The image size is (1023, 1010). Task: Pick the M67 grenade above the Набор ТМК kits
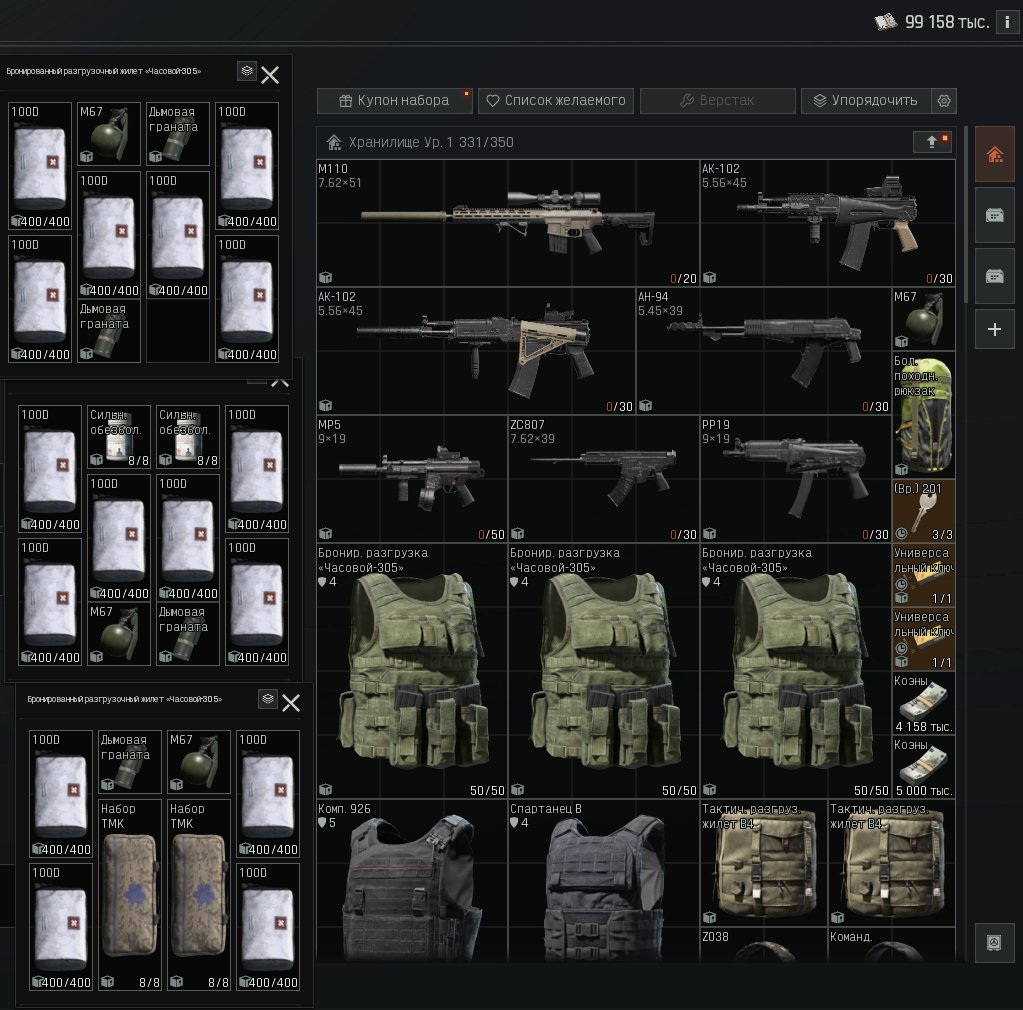click(198, 761)
